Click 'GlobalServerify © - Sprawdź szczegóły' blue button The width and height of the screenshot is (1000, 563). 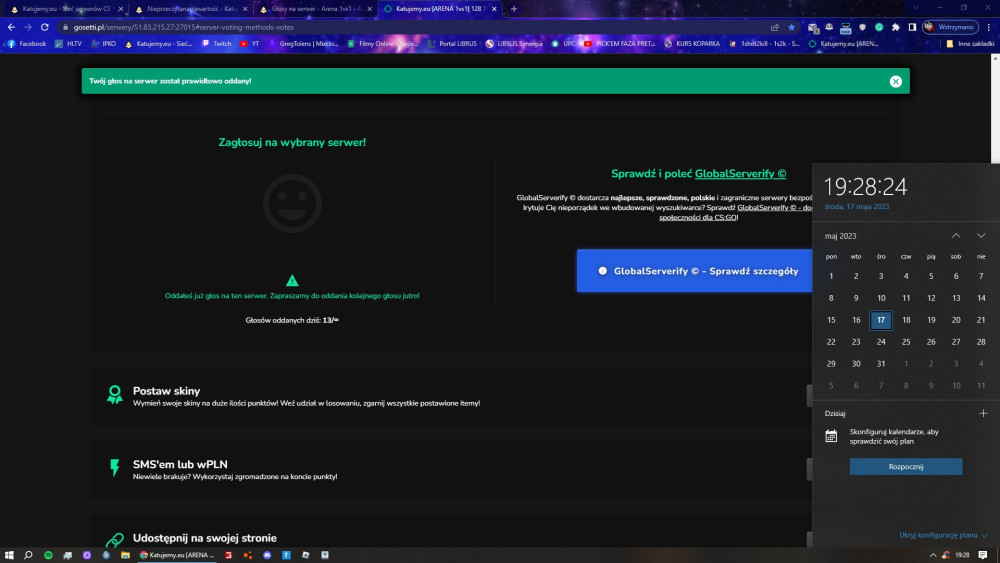pos(695,271)
